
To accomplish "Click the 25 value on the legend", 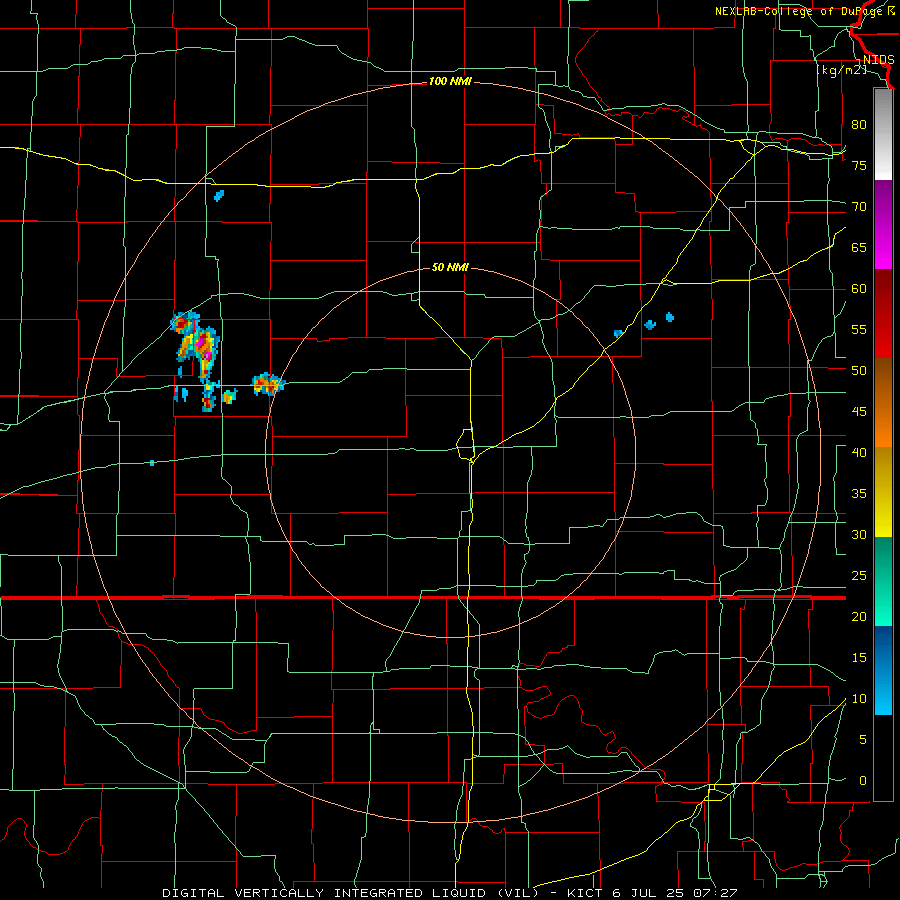I will pos(859,575).
